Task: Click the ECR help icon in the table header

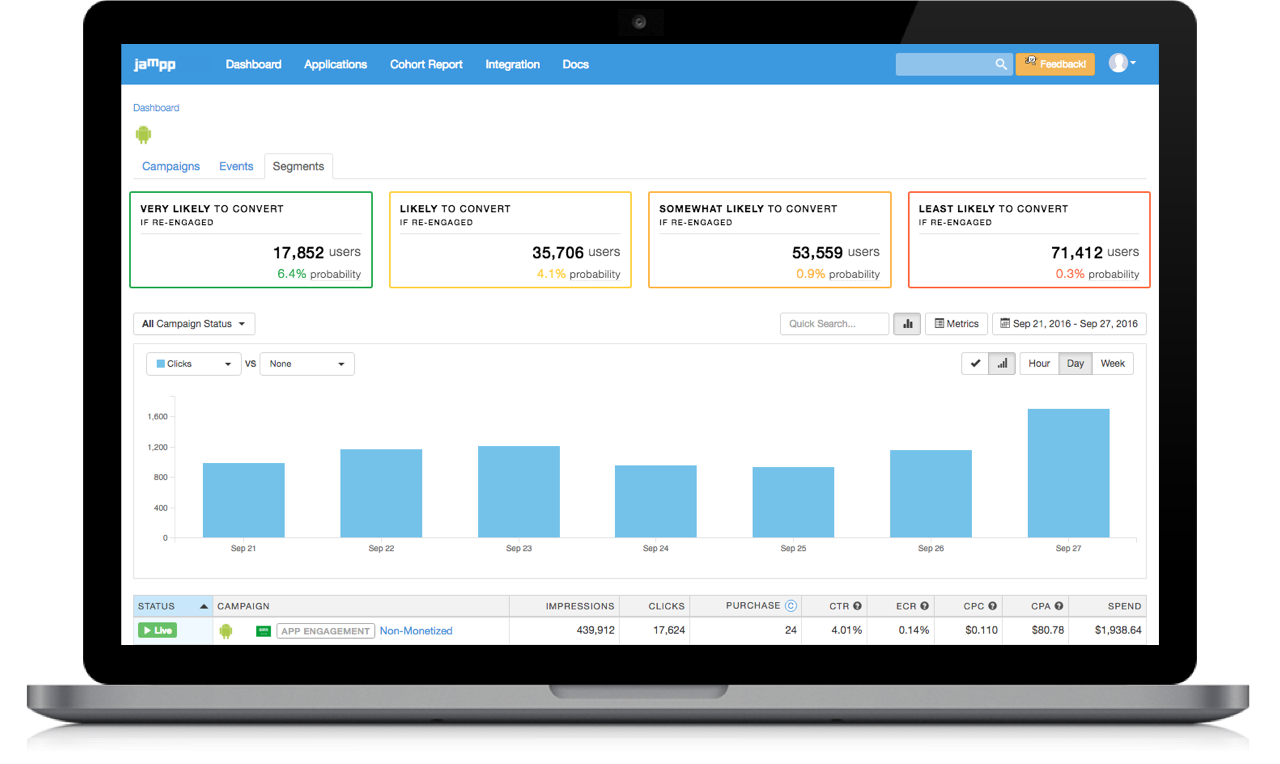Action: pyautogui.click(x=924, y=606)
